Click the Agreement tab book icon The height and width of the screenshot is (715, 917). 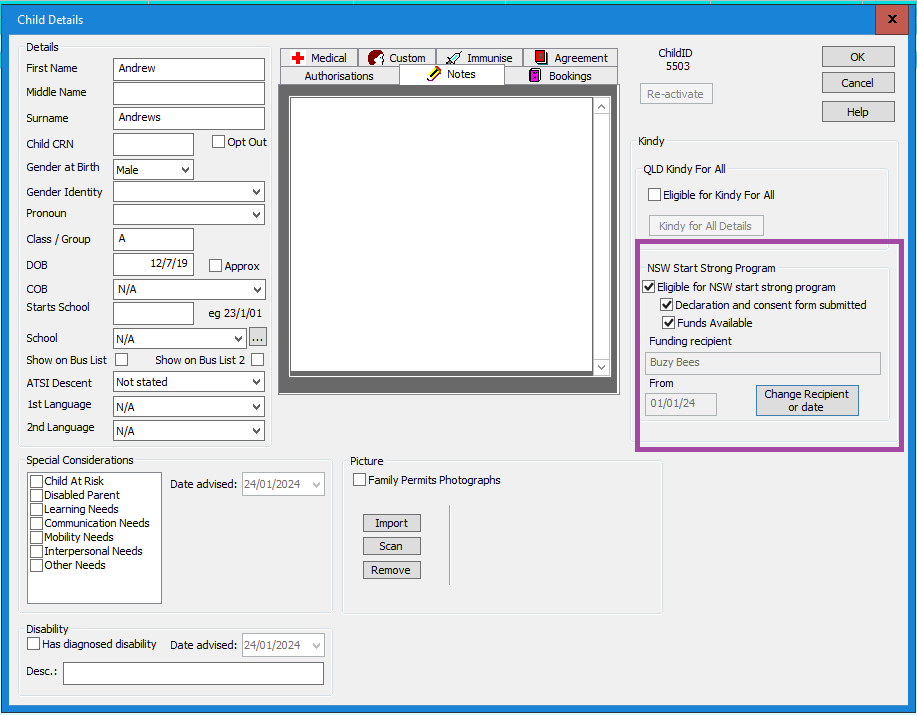click(541, 58)
